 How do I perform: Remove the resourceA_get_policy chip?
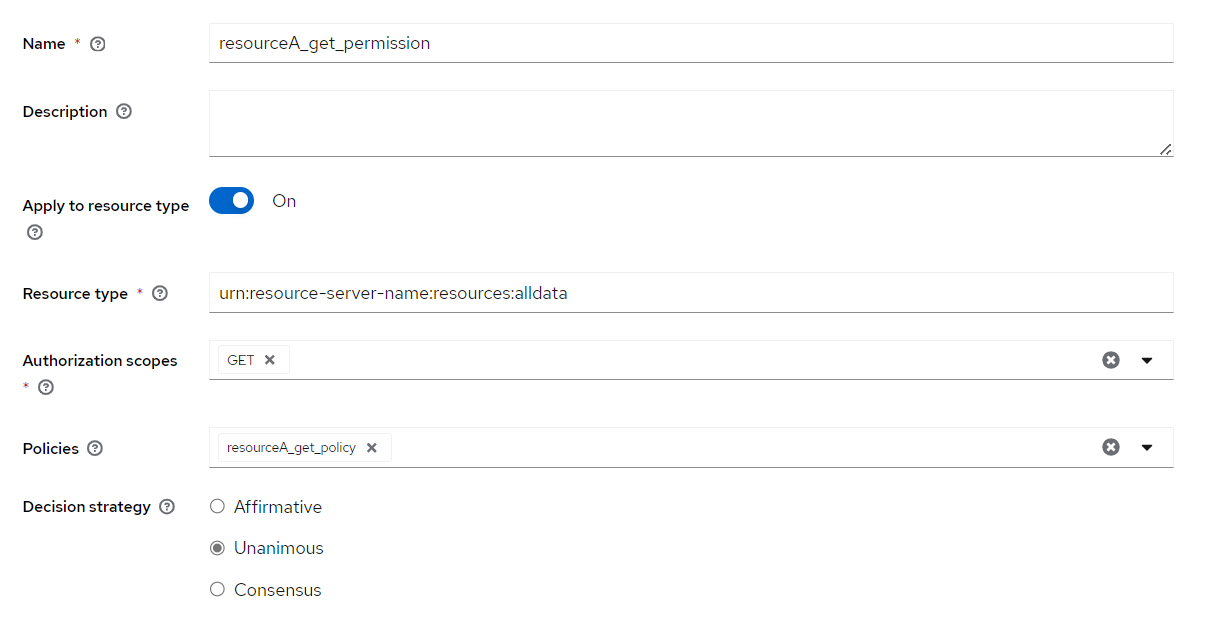tap(371, 447)
